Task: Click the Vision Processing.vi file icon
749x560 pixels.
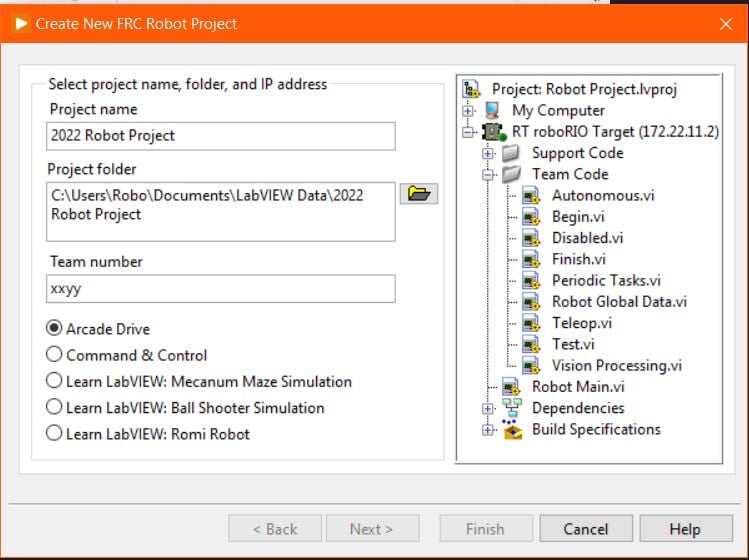Action: coord(531,366)
